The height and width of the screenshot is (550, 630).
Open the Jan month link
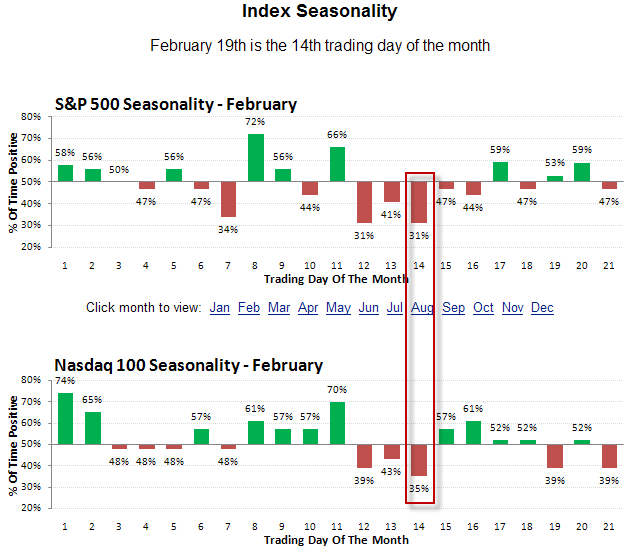[220, 308]
